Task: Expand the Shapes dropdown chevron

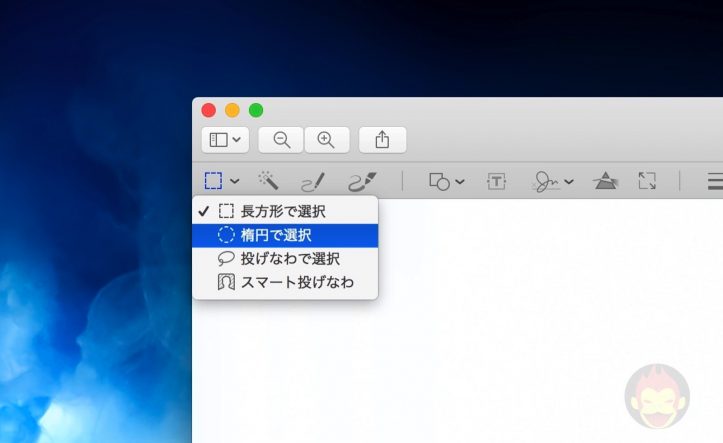Action: point(460,182)
